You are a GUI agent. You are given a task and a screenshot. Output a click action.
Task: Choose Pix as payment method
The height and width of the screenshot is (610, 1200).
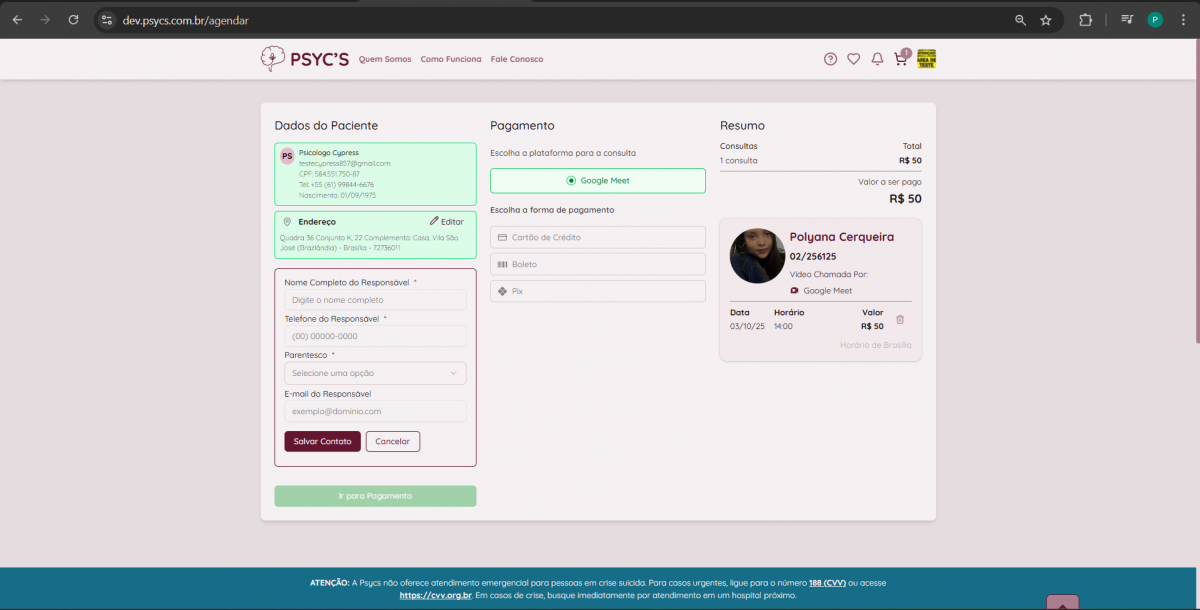pyautogui.click(x=597, y=291)
